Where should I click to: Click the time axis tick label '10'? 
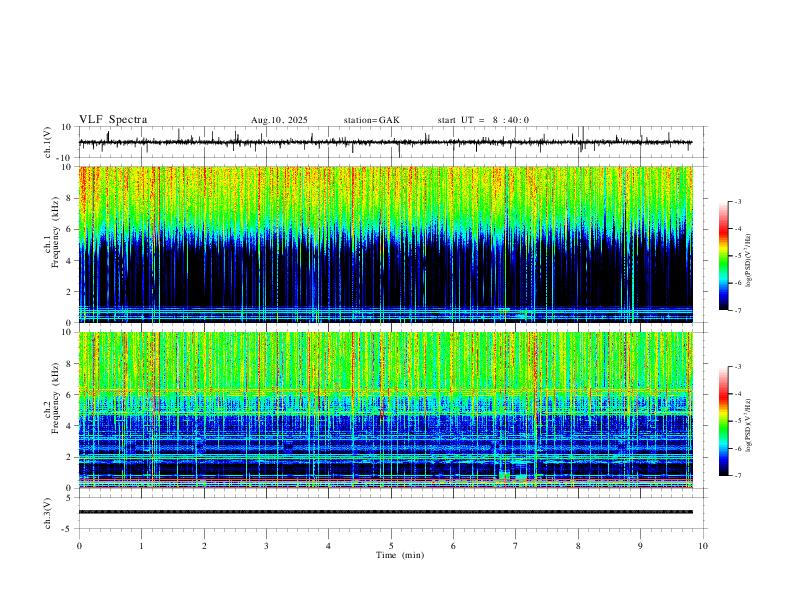(703, 546)
